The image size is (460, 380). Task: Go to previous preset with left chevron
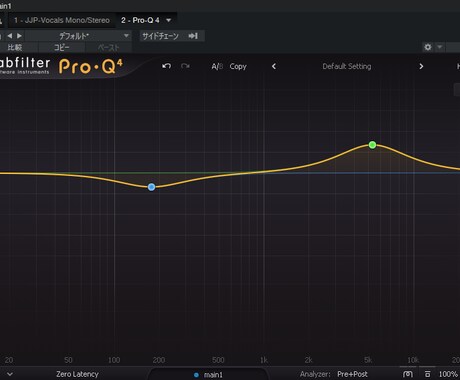(x=274, y=66)
